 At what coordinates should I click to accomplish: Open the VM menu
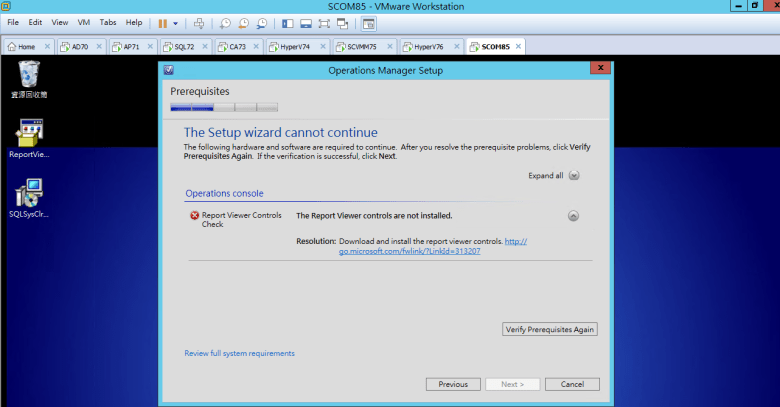tap(82, 22)
